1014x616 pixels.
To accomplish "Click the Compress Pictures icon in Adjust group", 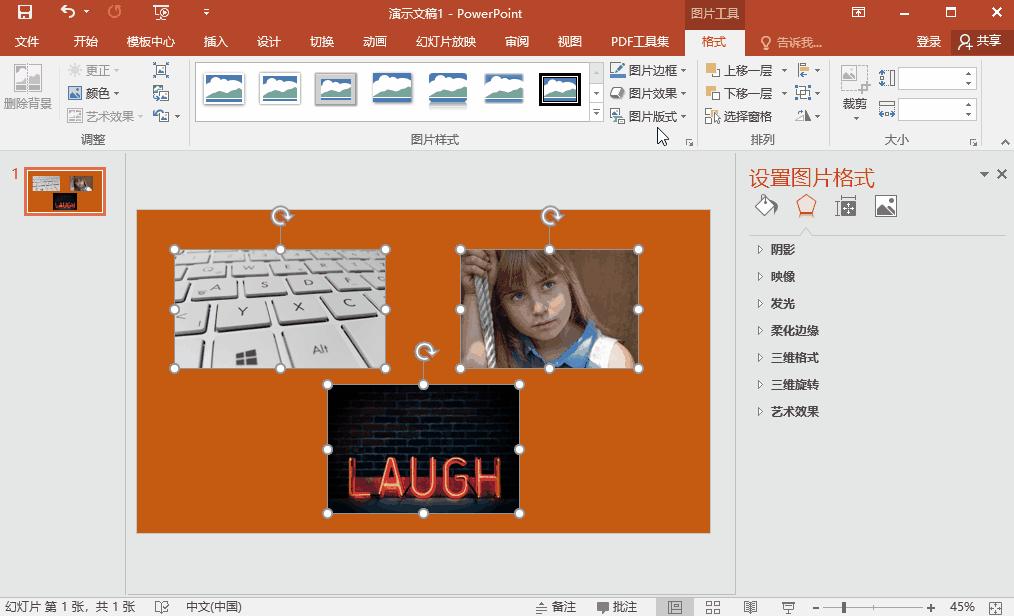I will tap(161, 70).
